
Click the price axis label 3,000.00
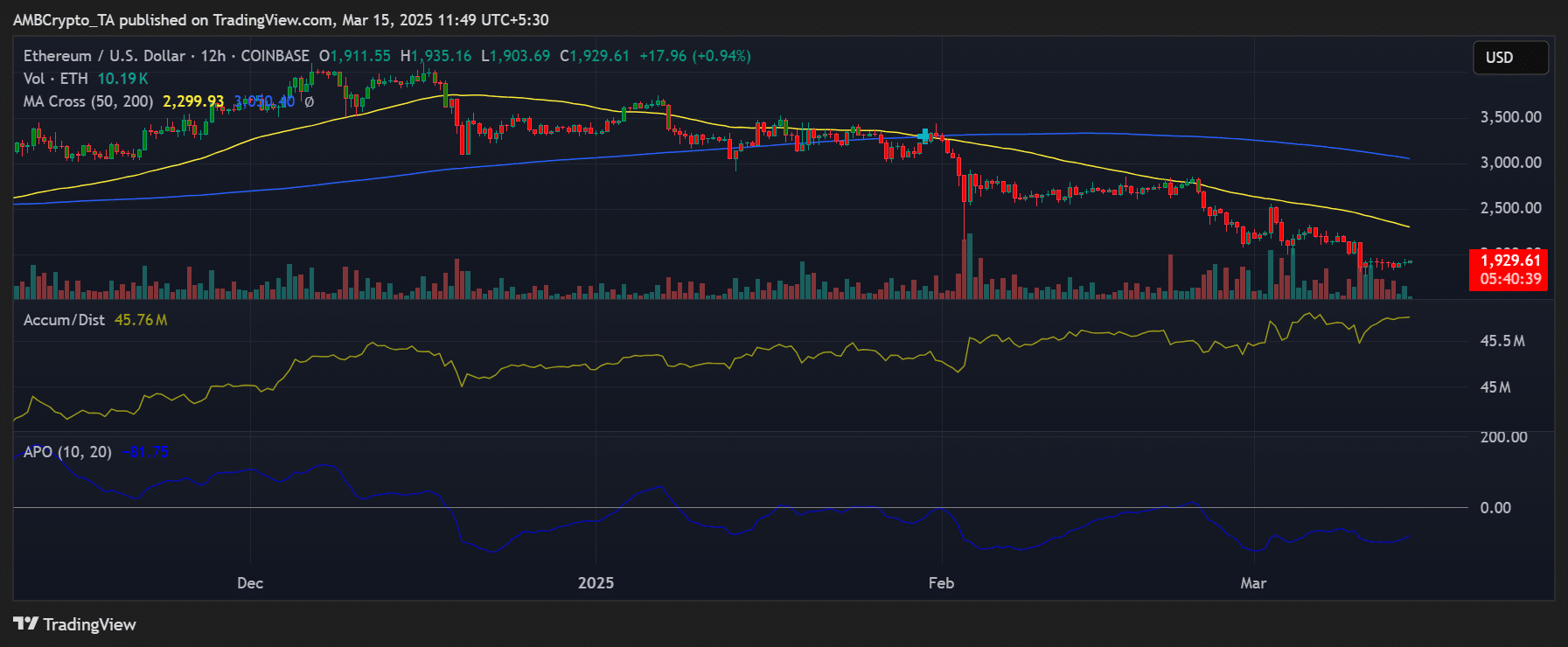[1510, 163]
